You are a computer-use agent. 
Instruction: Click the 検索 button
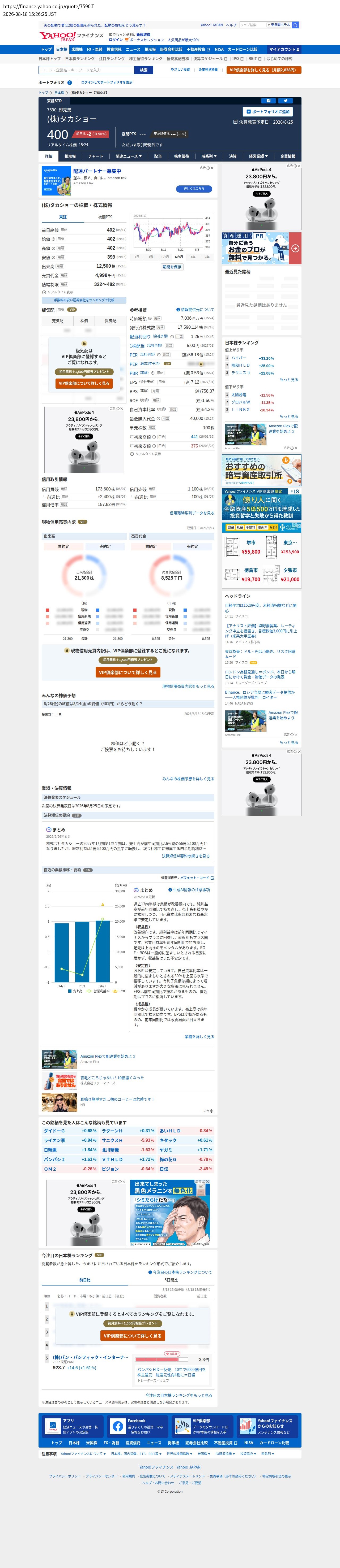point(144,70)
